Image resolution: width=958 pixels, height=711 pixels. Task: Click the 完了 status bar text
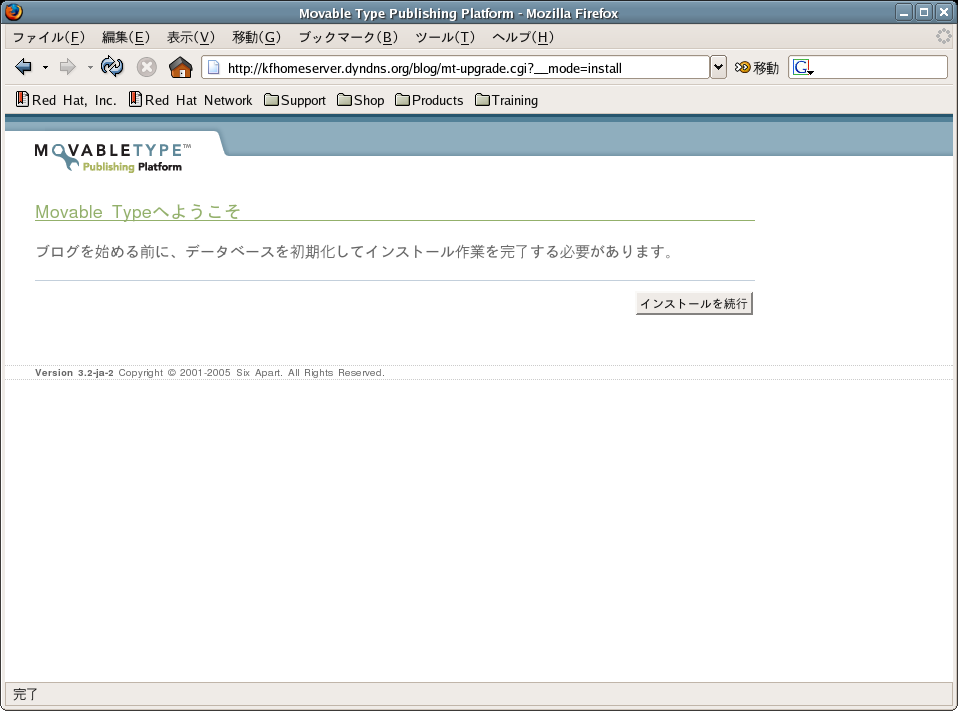26,694
